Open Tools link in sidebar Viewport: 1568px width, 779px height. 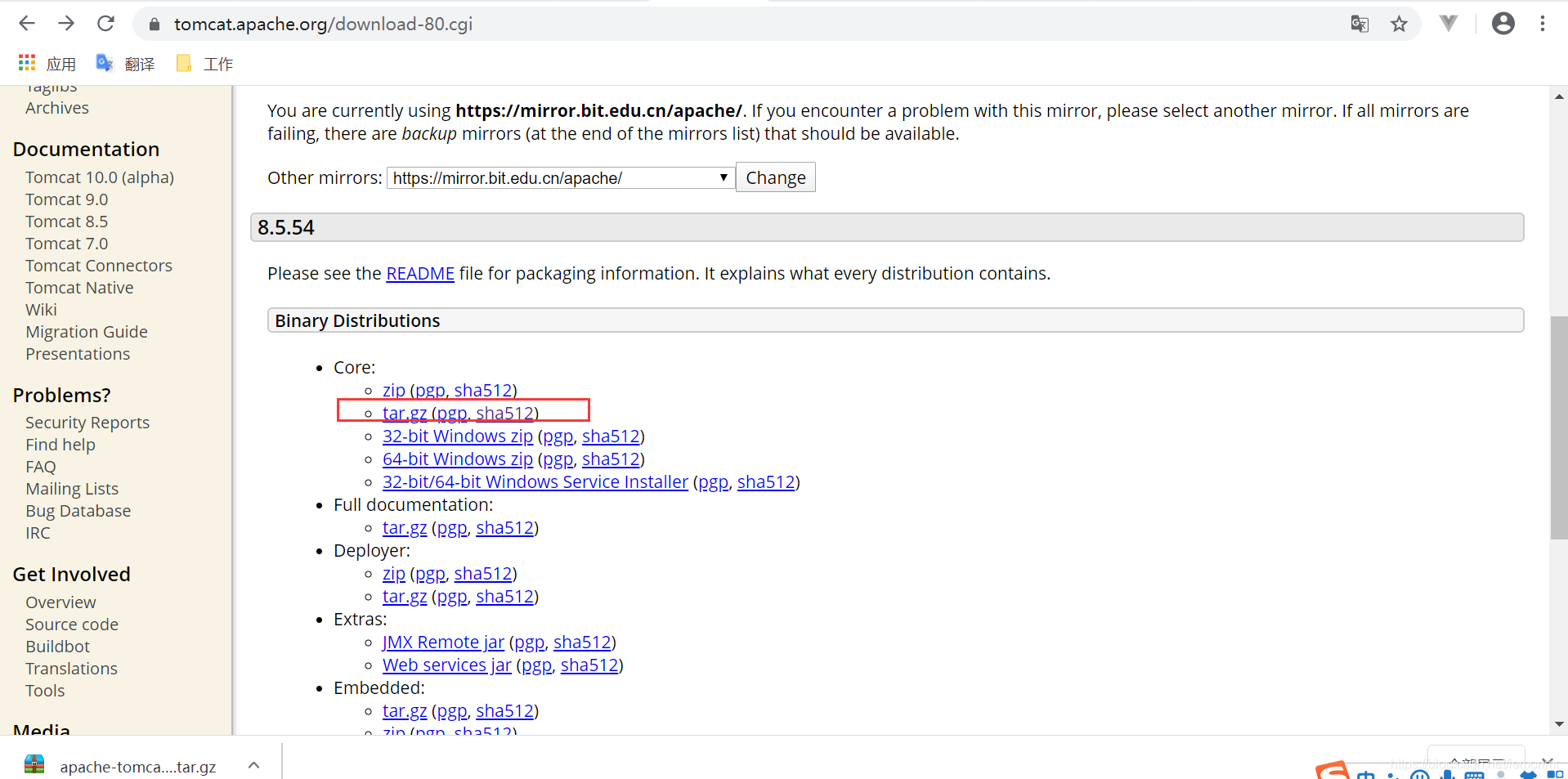pos(45,691)
